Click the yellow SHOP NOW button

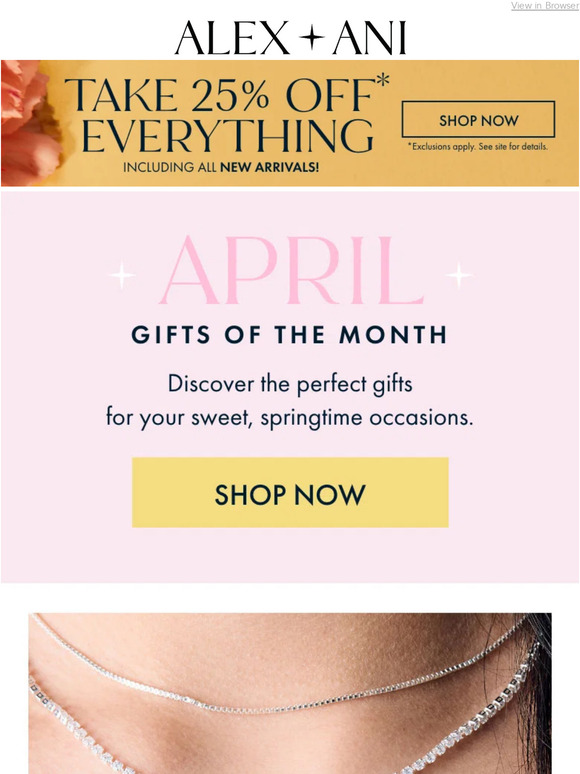click(290, 492)
